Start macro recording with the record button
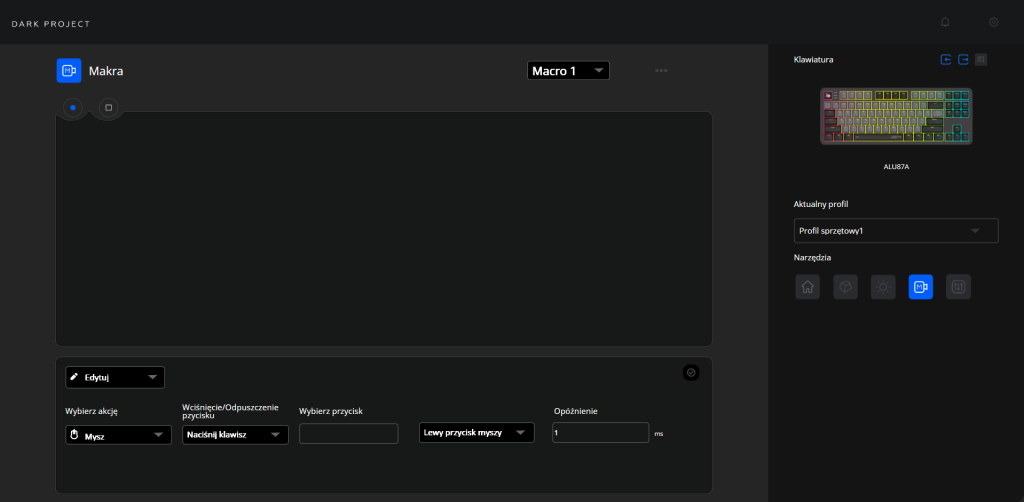 coord(73,106)
